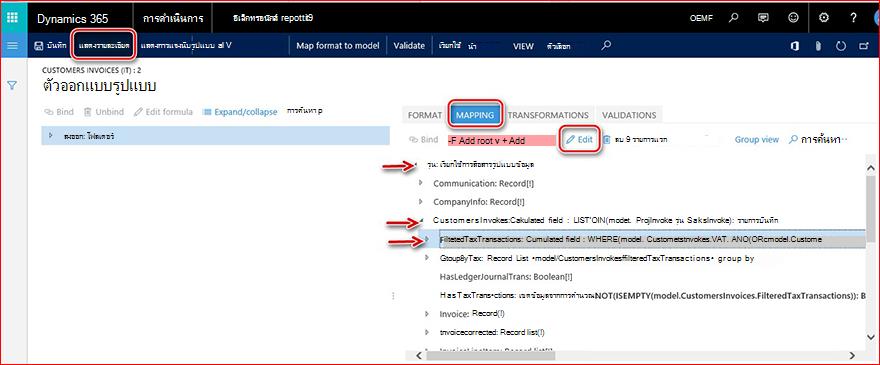
Task: Open the settings gear icon
Action: point(823,18)
